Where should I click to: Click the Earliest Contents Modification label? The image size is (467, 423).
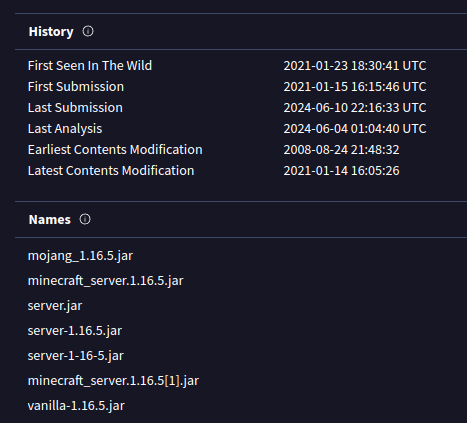(x=115, y=149)
